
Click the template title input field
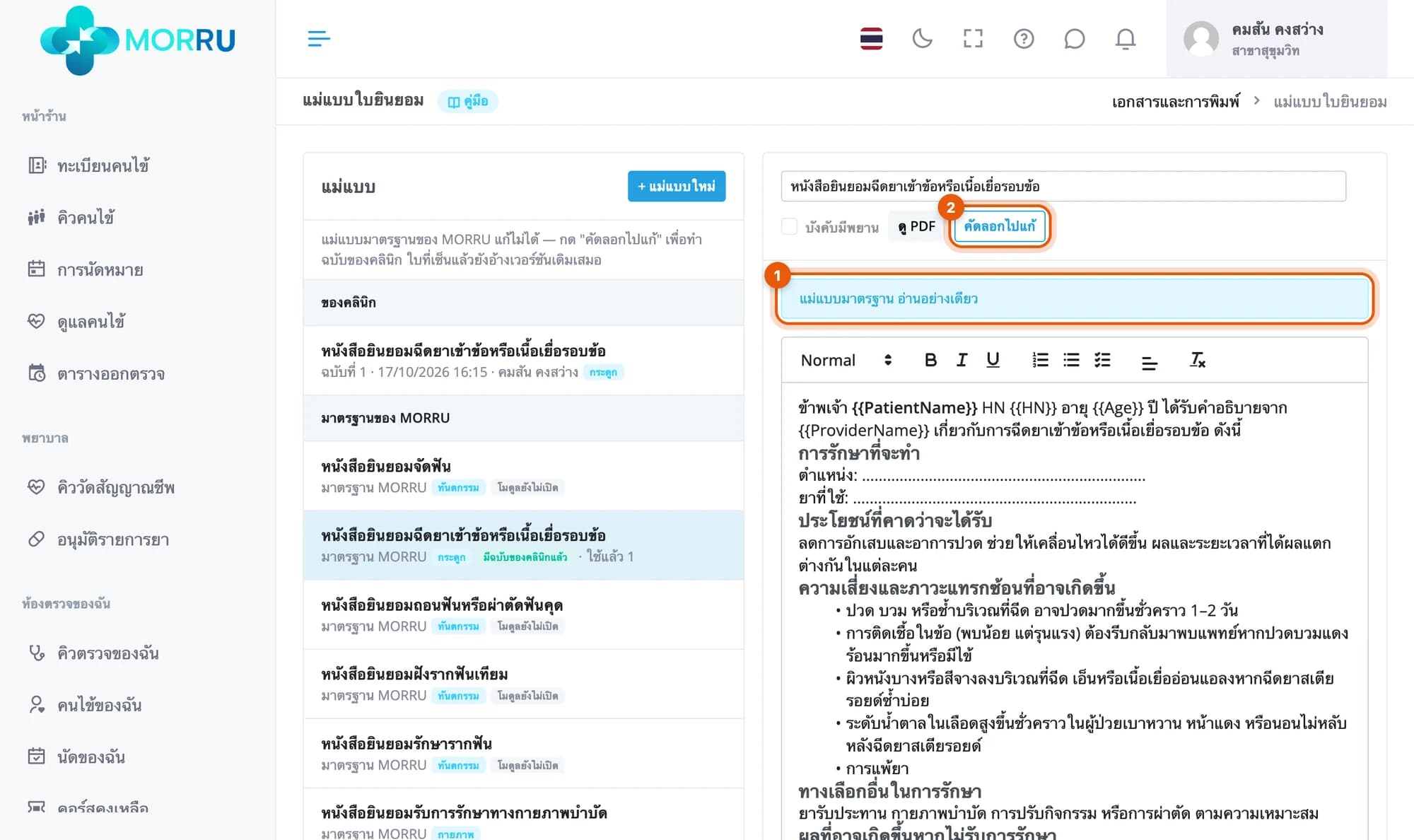pos(1063,186)
